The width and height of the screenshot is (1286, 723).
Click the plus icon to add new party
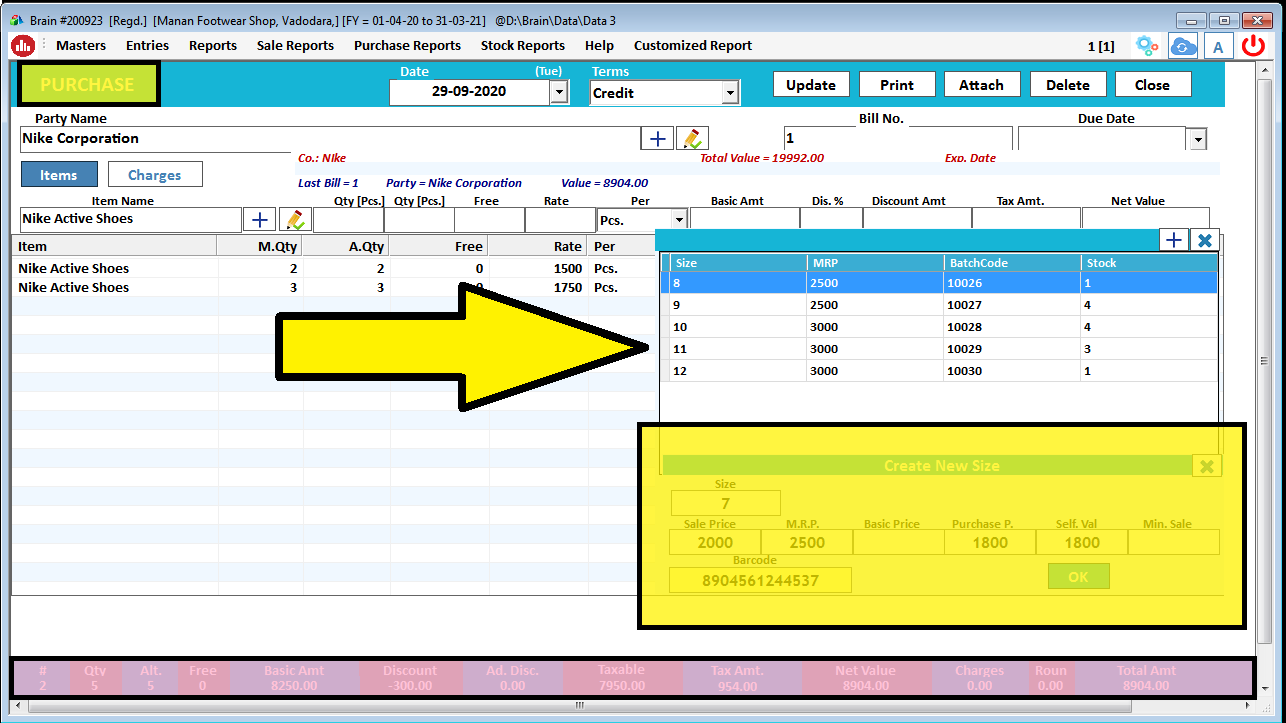point(657,137)
